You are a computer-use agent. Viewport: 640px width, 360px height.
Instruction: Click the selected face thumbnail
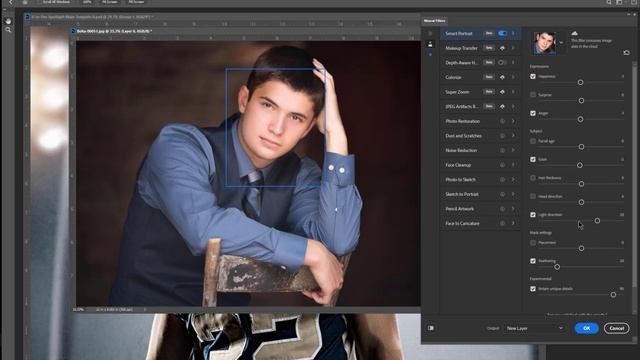[x=544, y=43]
